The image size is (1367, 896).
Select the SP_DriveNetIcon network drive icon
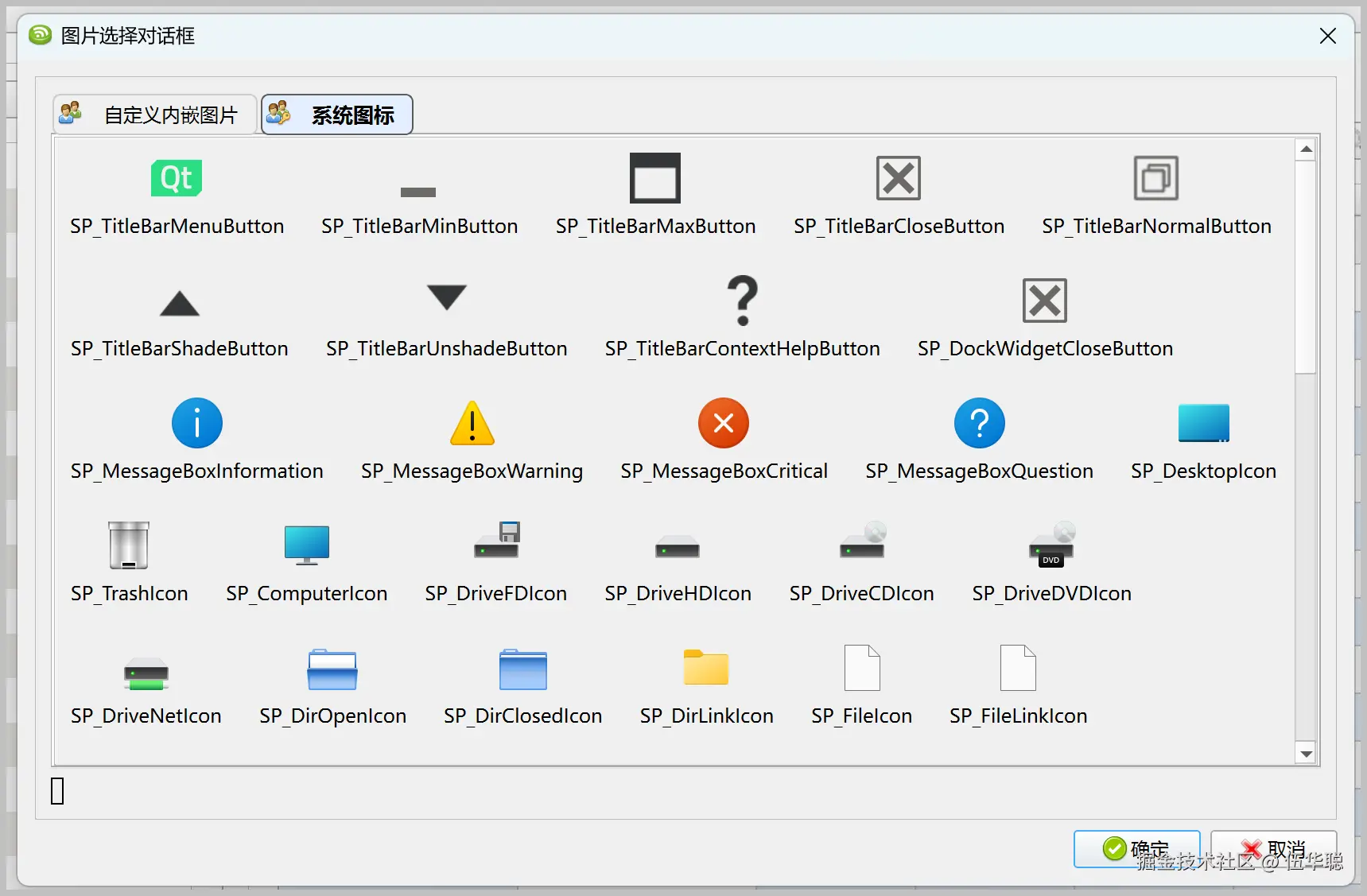click(x=146, y=674)
